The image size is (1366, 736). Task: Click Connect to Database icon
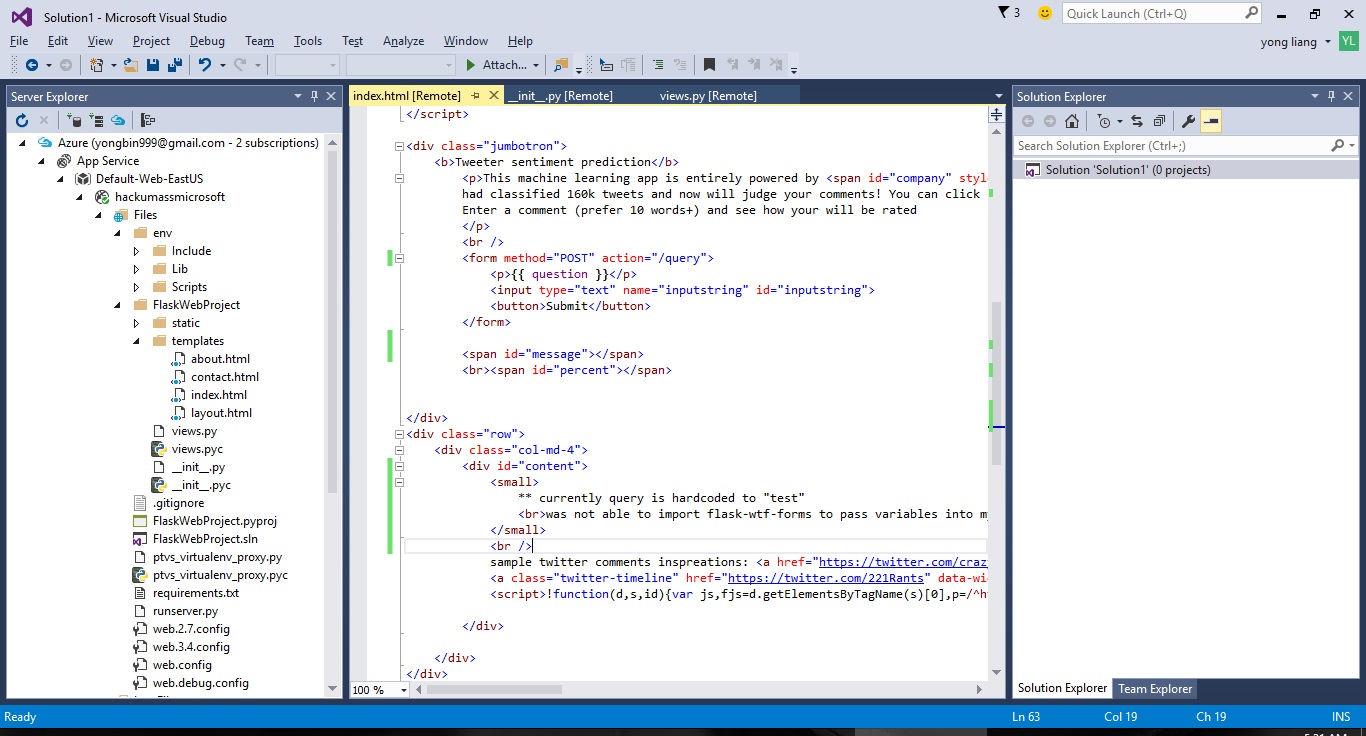[x=74, y=121]
